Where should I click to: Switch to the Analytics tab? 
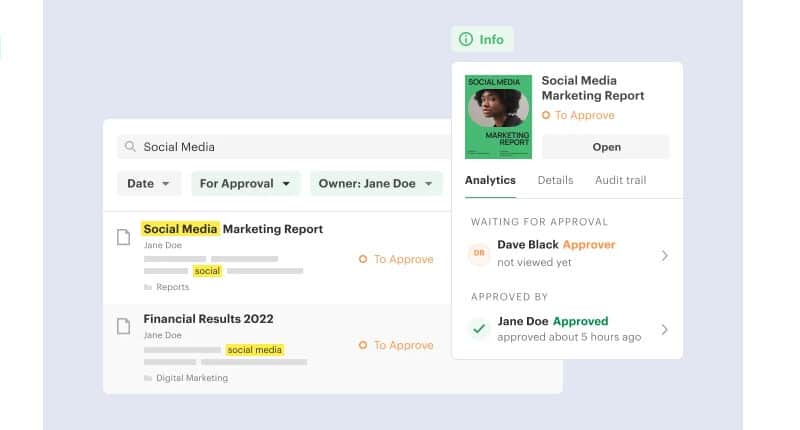tap(490, 180)
